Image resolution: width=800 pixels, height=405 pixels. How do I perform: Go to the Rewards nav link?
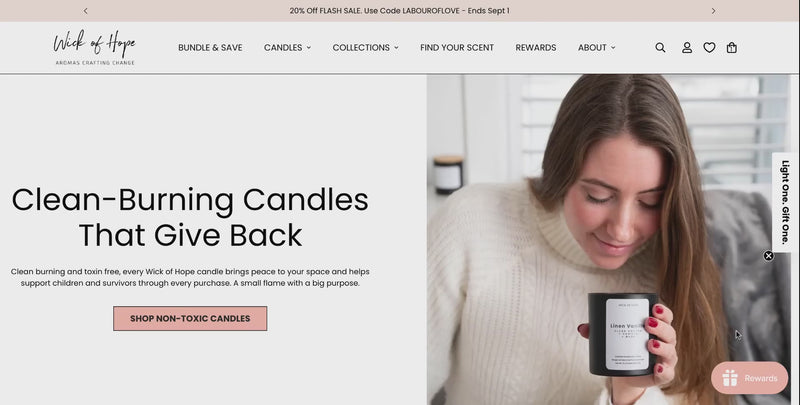tap(536, 47)
